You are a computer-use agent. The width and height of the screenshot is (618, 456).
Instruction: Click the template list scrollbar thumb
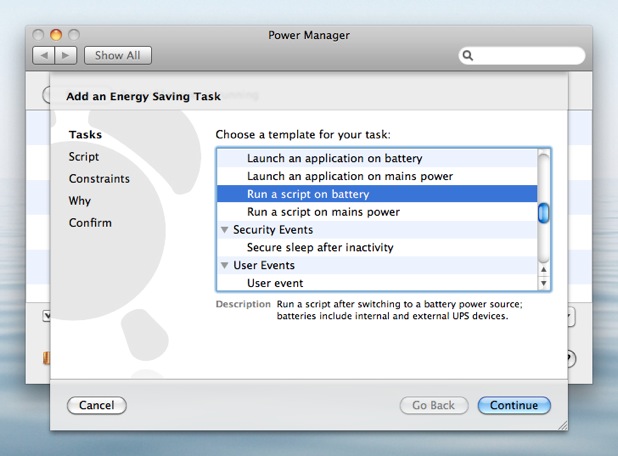click(544, 213)
